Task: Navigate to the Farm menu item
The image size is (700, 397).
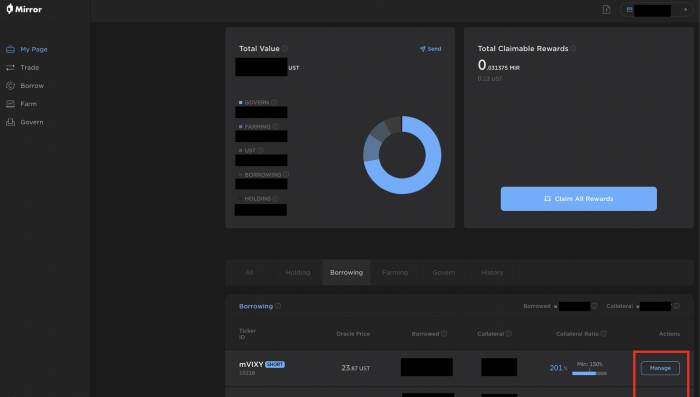Action: coord(29,104)
